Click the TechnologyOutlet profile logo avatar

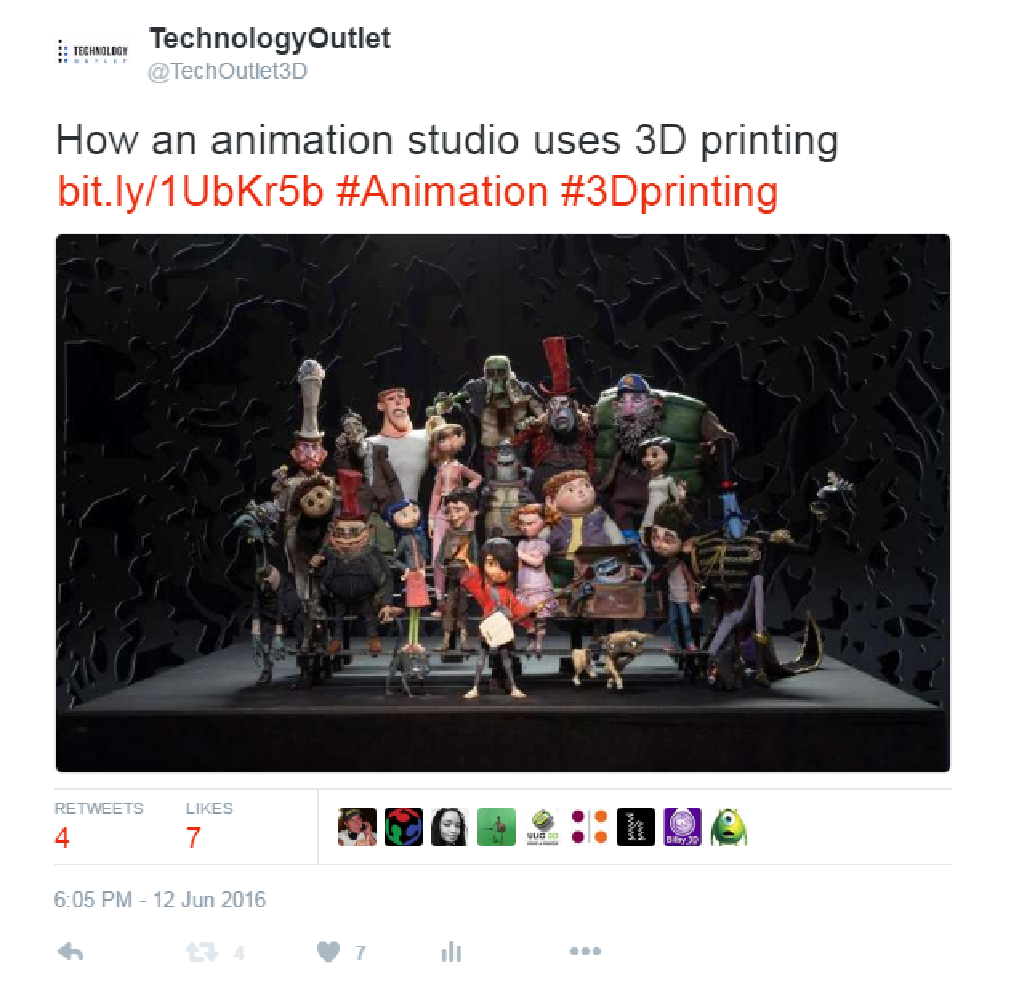click(93, 52)
